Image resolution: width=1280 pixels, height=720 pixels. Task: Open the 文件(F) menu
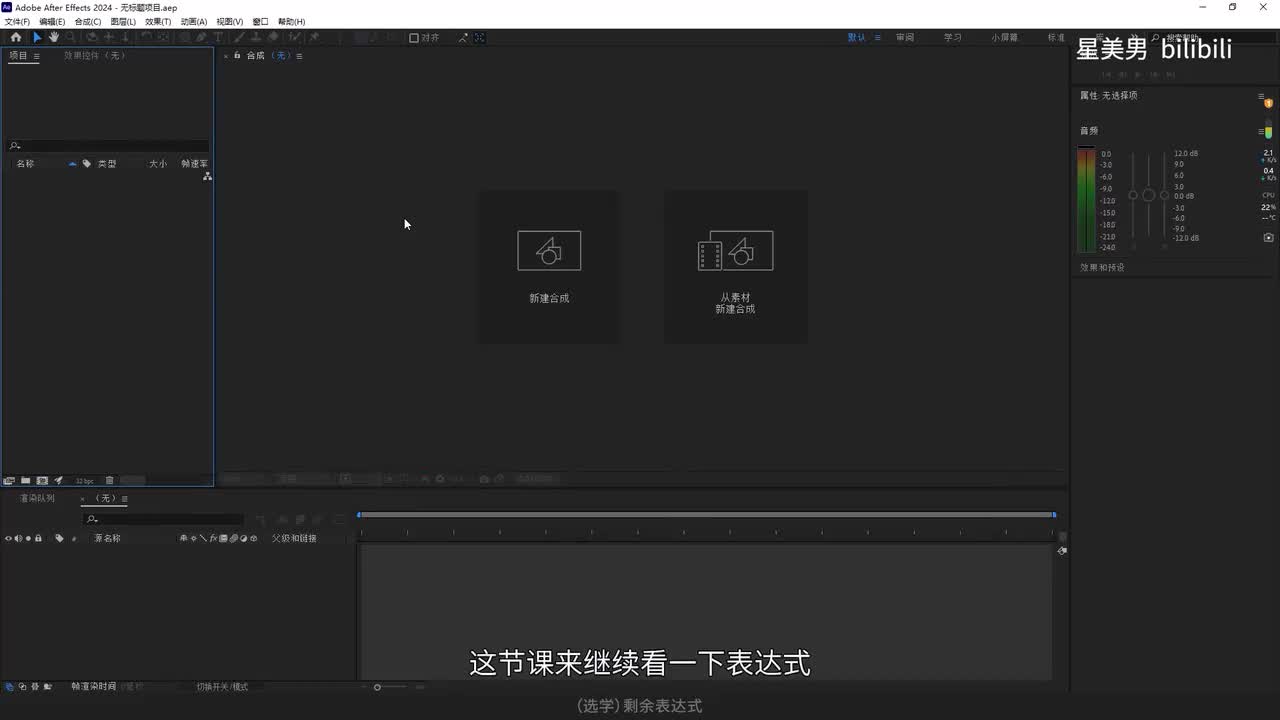coord(17,21)
